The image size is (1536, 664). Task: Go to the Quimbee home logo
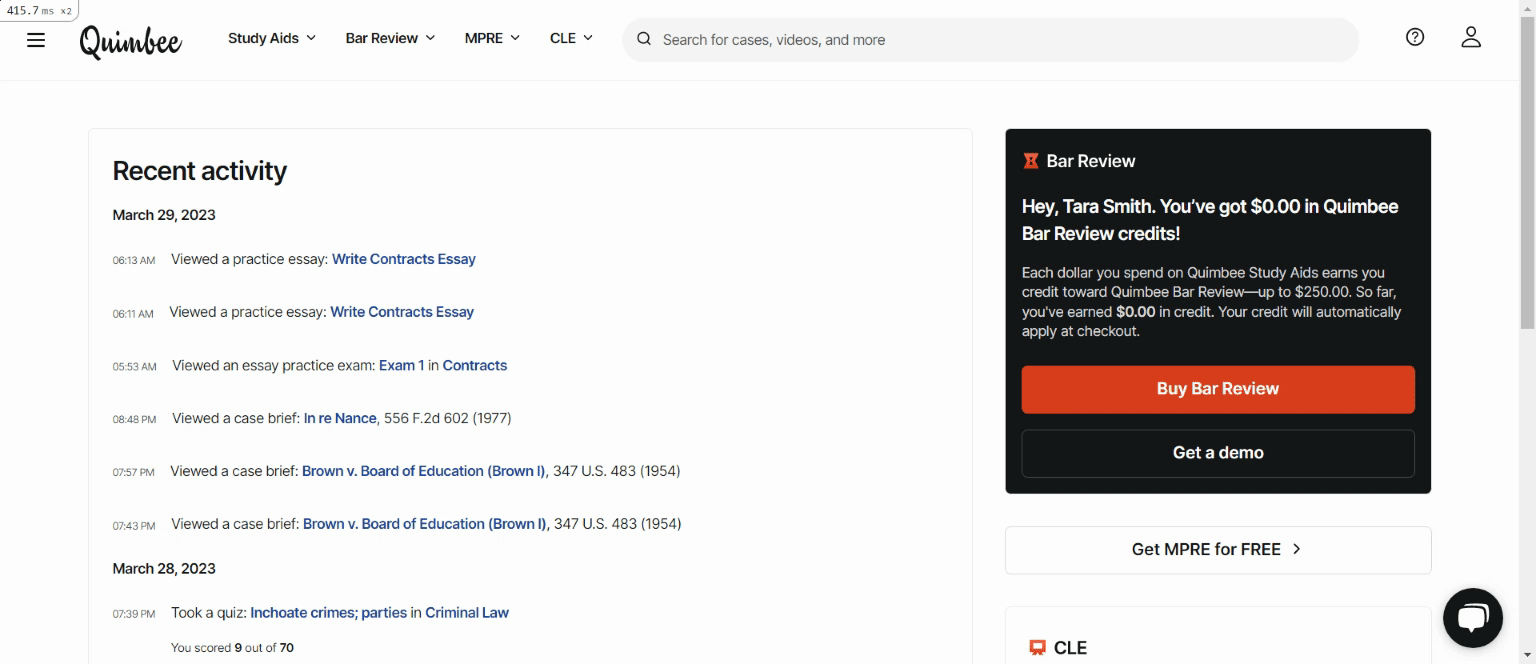tap(131, 41)
